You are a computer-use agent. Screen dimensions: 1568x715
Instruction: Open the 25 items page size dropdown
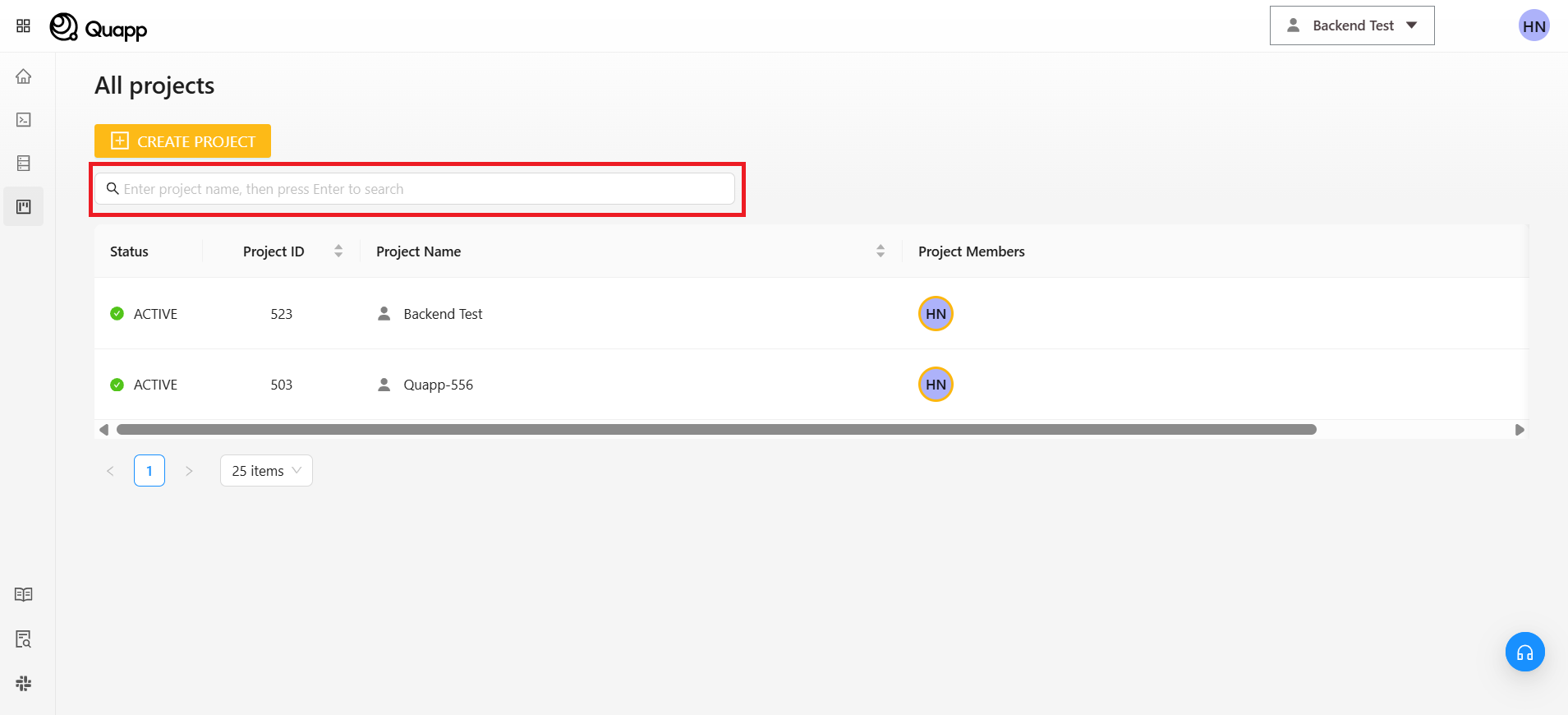(x=266, y=471)
